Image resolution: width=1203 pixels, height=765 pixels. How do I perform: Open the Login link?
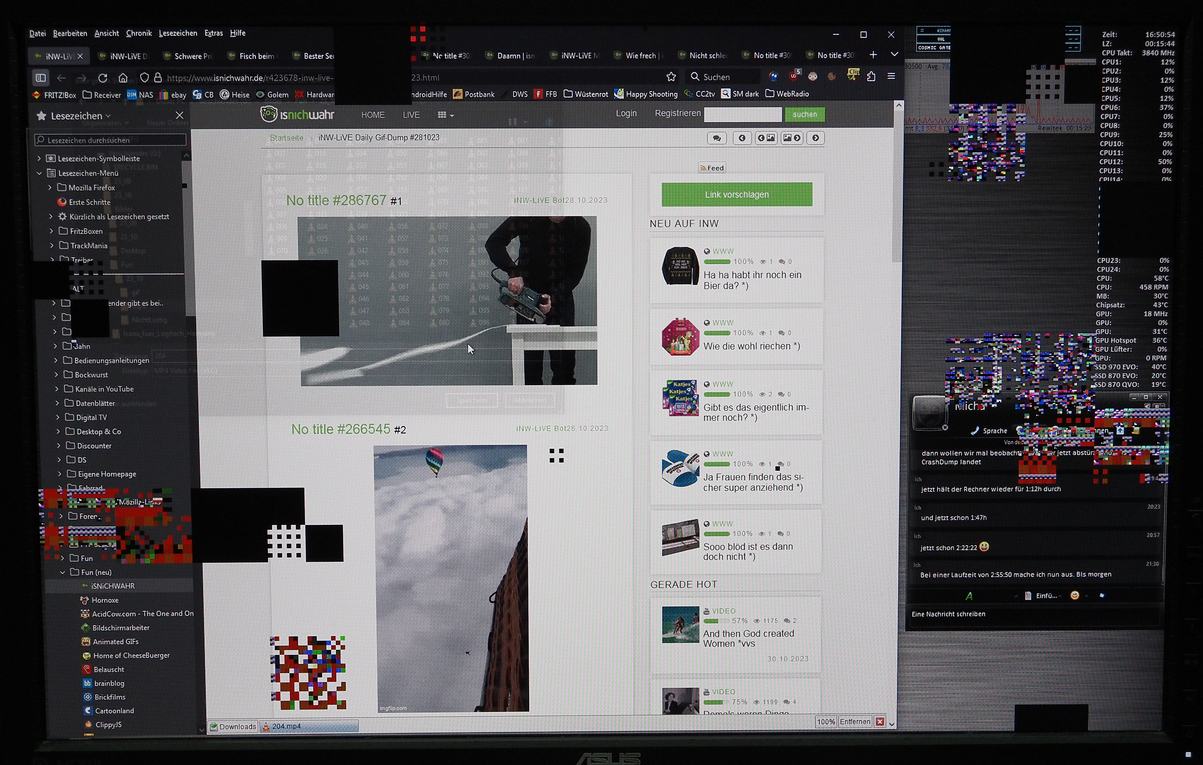(x=626, y=114)
